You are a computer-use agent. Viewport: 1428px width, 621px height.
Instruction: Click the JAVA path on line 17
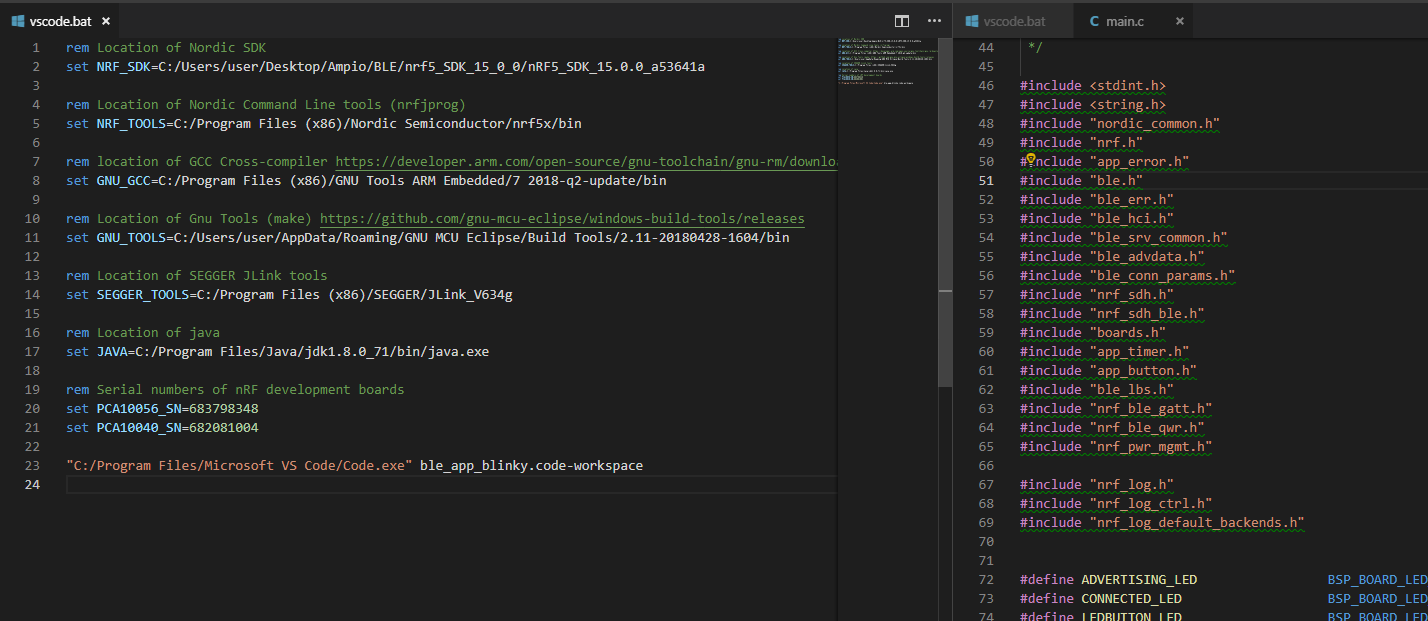tap(312, 351)
